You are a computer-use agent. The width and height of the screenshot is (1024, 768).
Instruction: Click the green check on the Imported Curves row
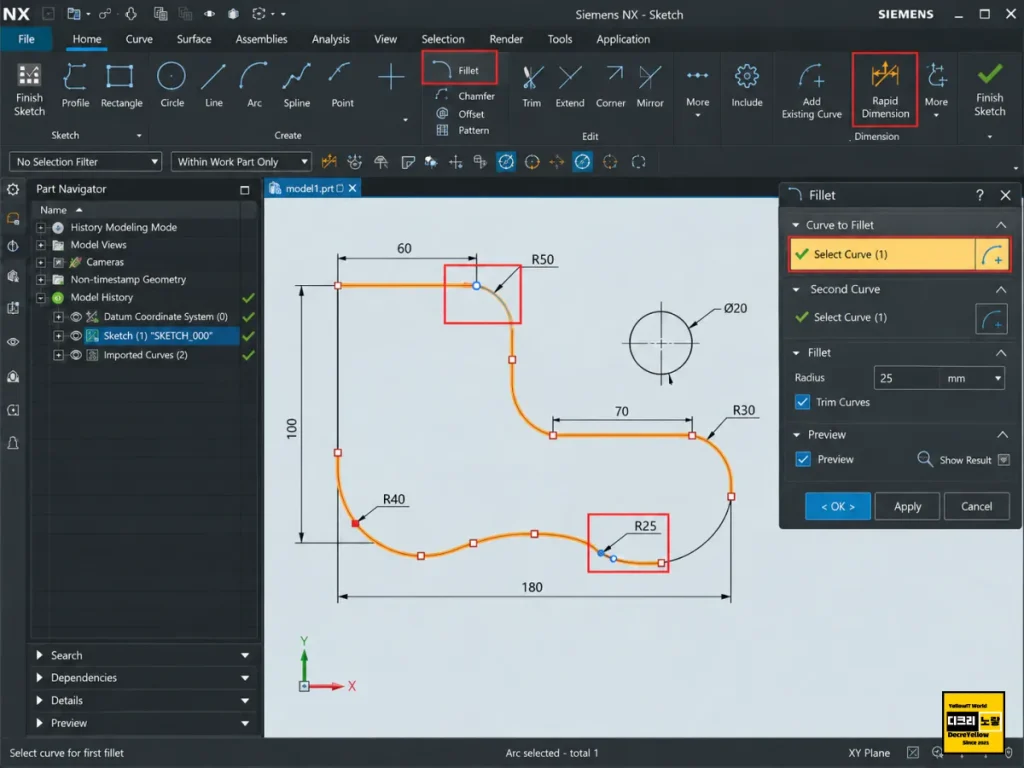(248, 356)
